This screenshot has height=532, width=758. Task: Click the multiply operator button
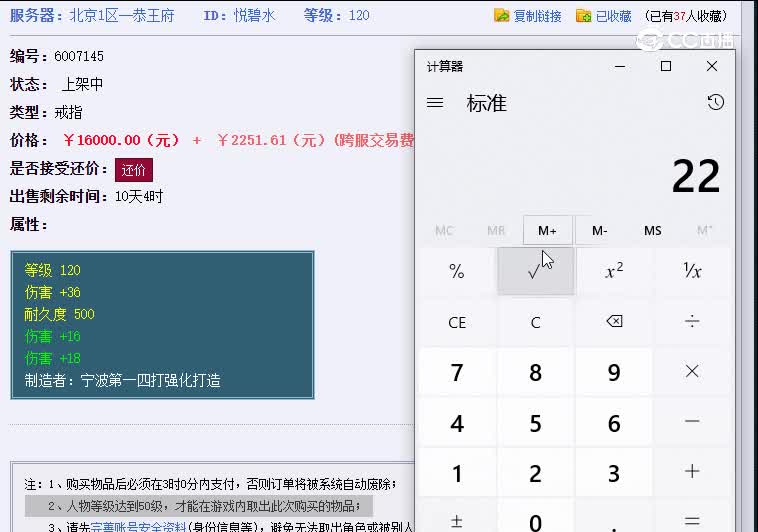point(692,372)
